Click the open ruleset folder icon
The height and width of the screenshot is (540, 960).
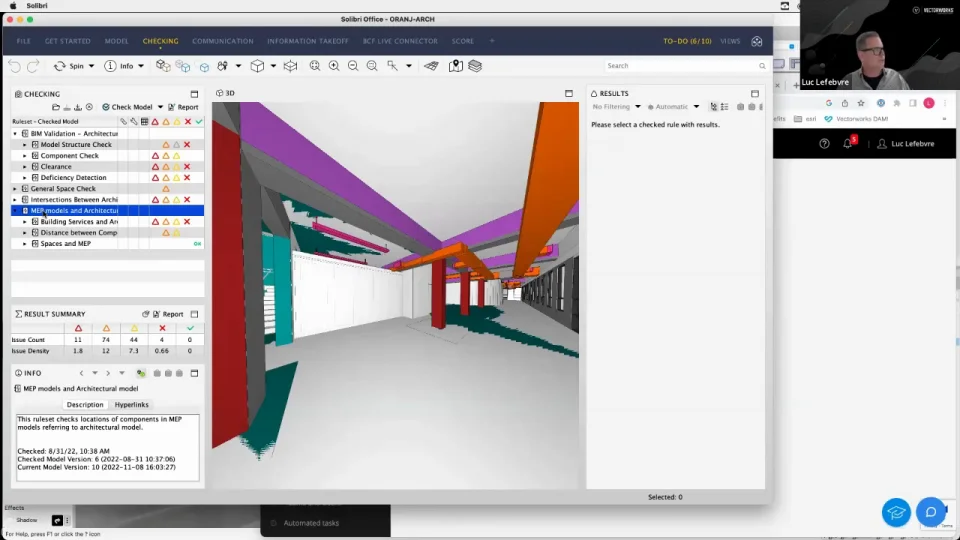[55, 107]
